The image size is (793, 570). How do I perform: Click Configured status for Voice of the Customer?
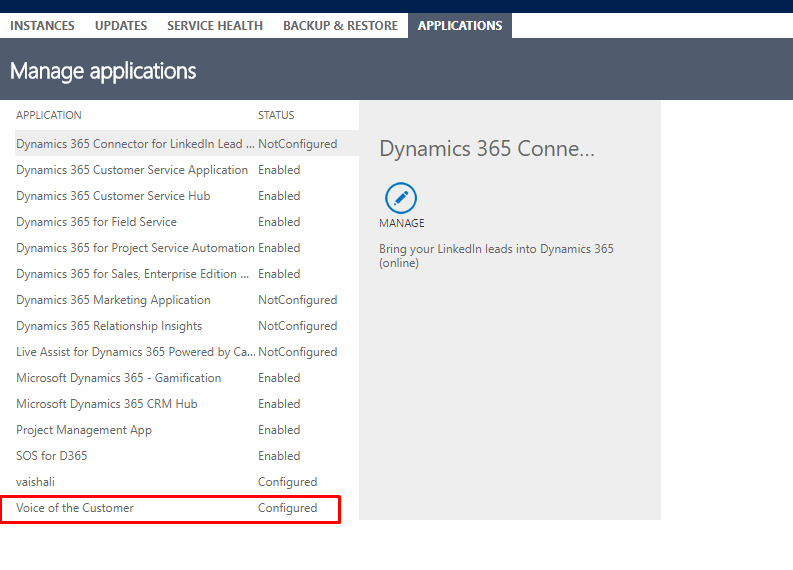288,508
